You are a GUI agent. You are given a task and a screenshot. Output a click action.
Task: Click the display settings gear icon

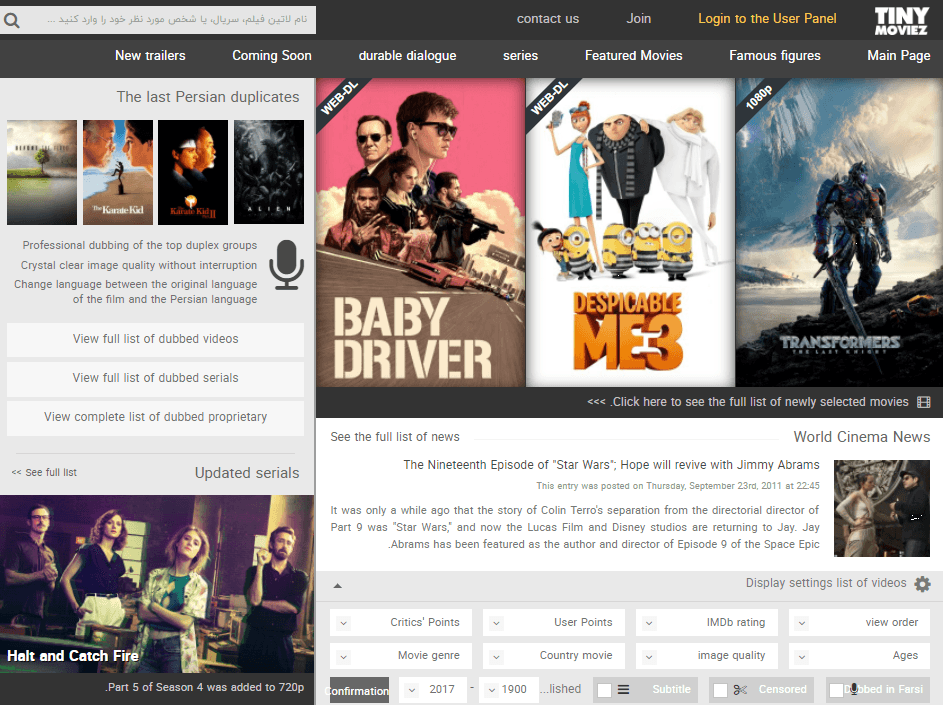coord(922,583)
